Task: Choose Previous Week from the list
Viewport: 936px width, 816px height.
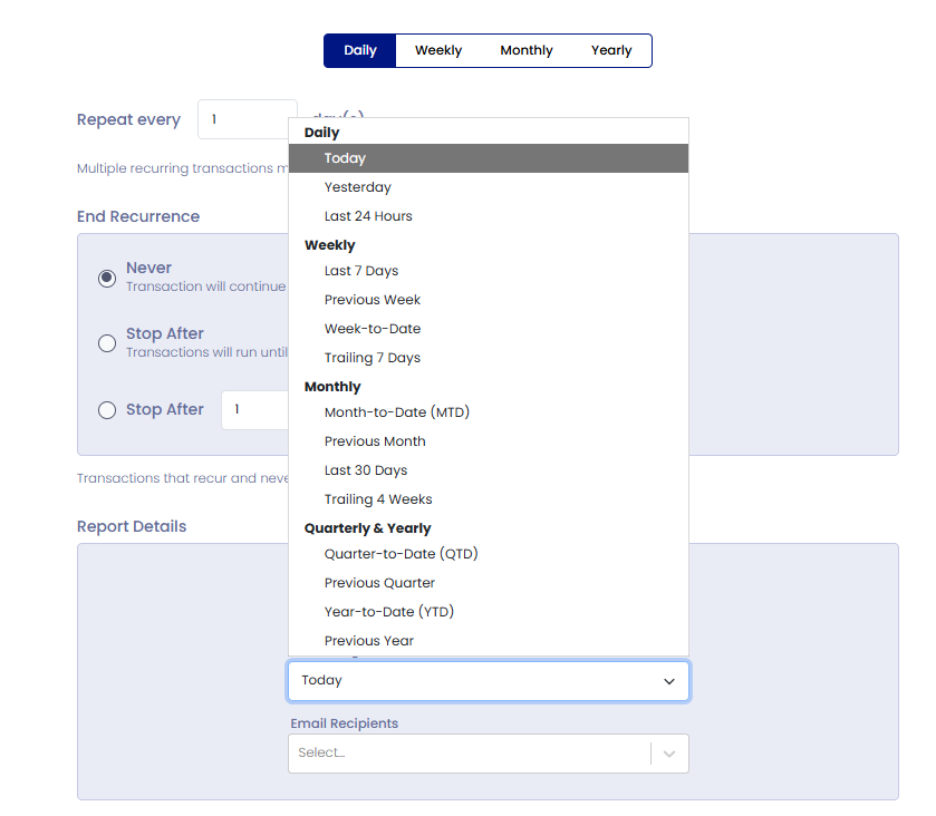Action: [x=372, y=300]
